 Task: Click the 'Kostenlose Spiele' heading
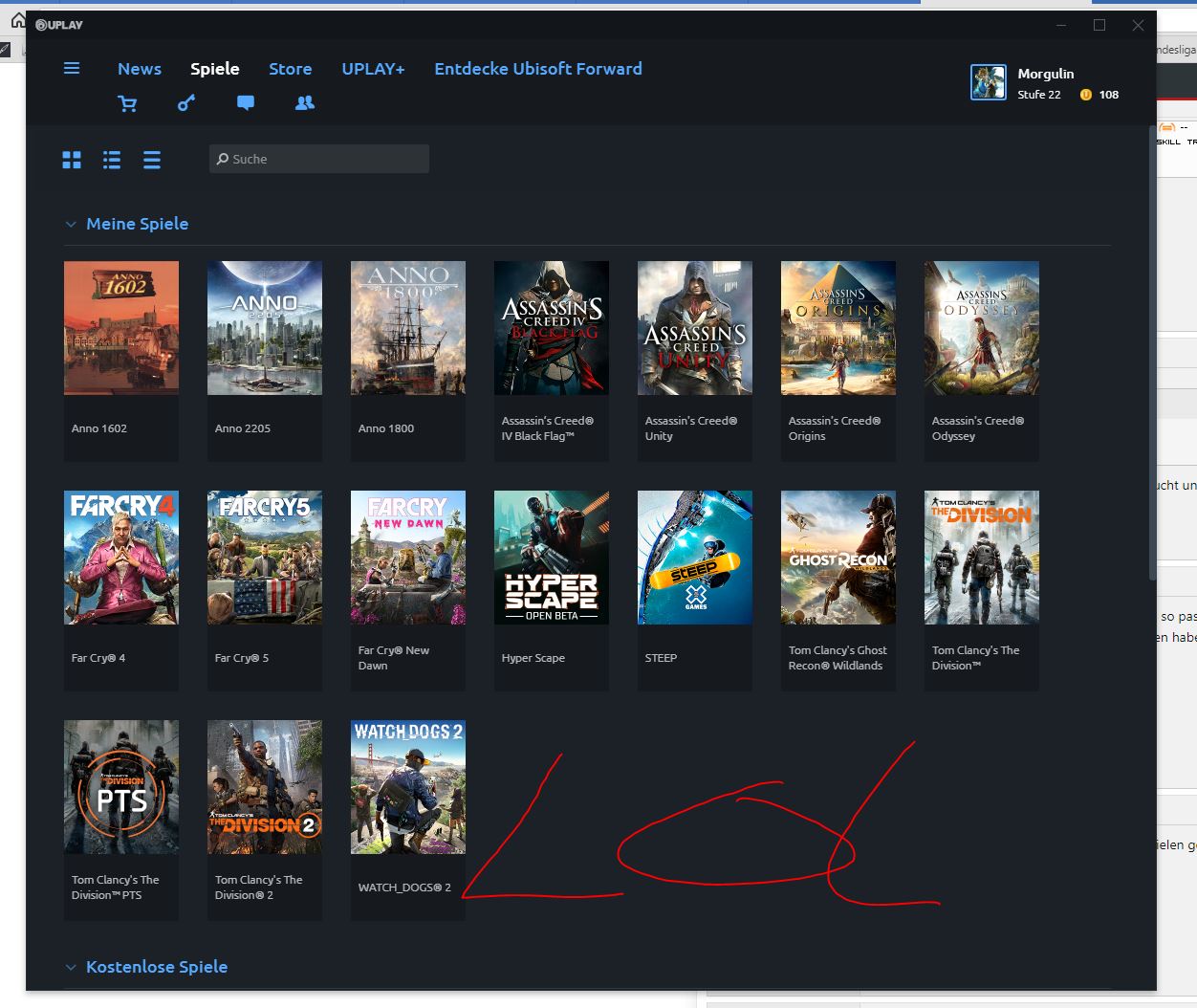coord(157,967)
